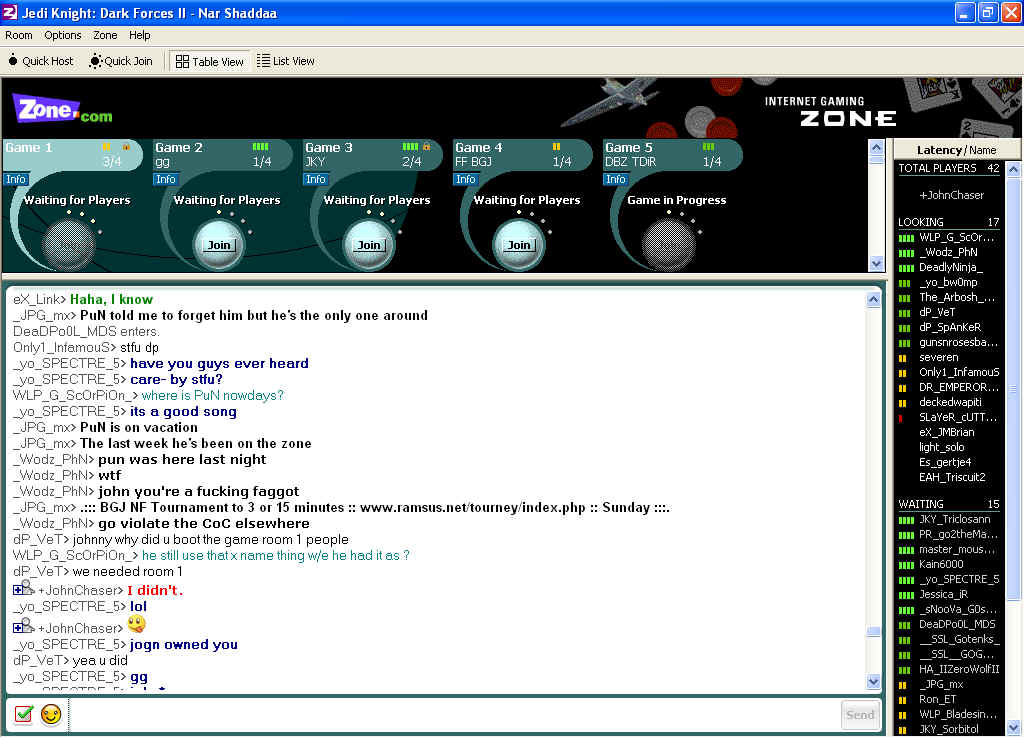Select player EAH_Triscuit2 in the list

point(950,478)
